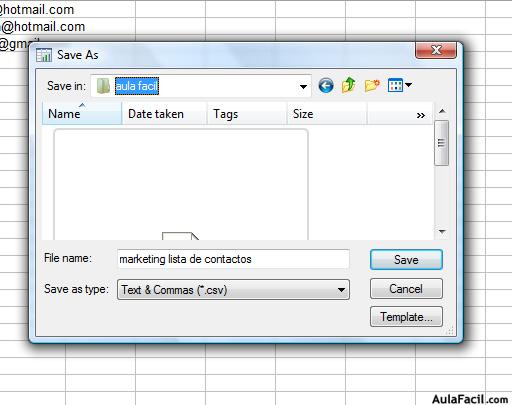Open the Save in location dropdown
The image size is (512, 405).
click(303, 87)
